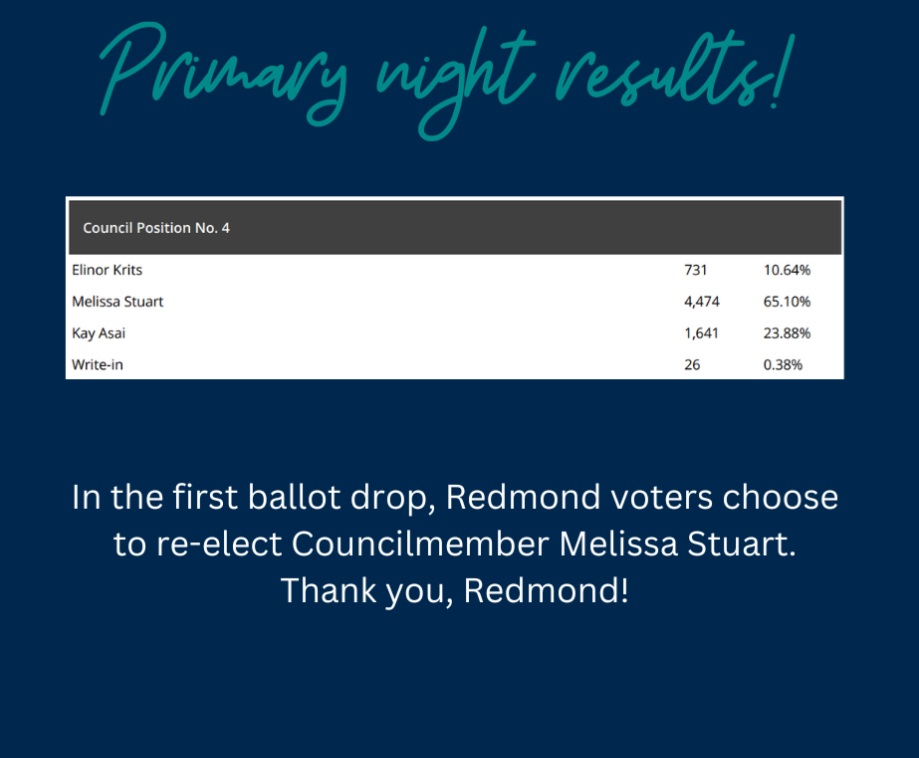This screenshot has height=758, width=919.
Task: Click the 0.38% percentage
Action: click(x=782, y=365)
